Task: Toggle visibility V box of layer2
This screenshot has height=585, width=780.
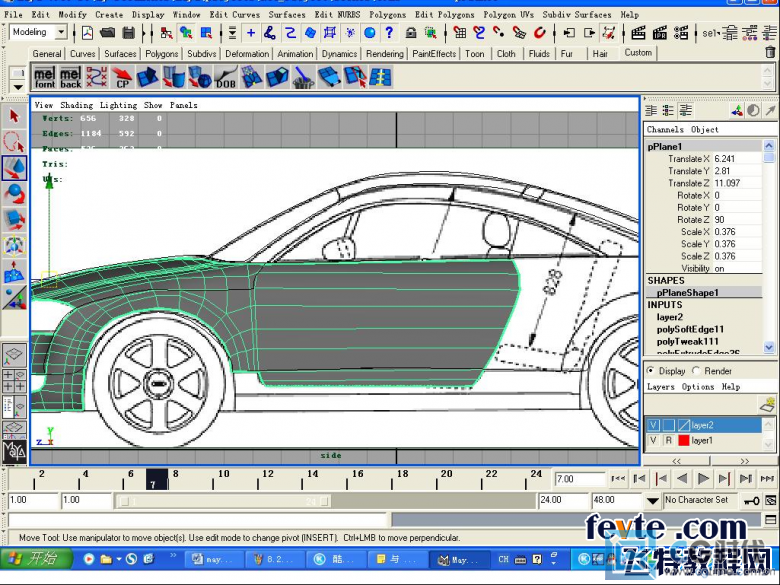Action: click(x=654, y=425)
